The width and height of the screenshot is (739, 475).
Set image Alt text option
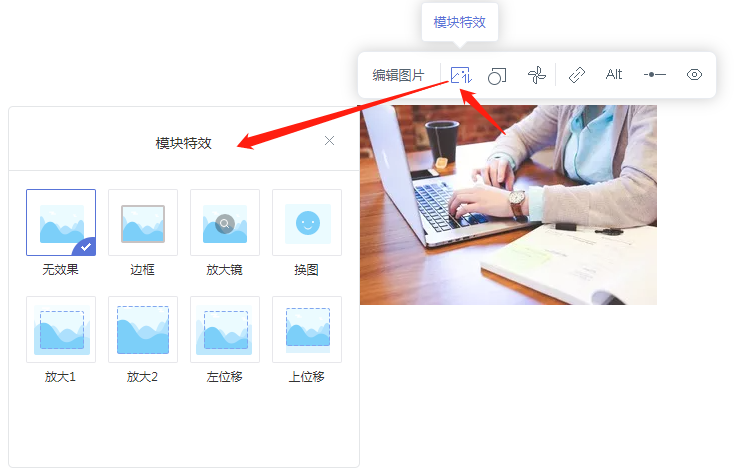pyautogui.click(x=614, y=74)
